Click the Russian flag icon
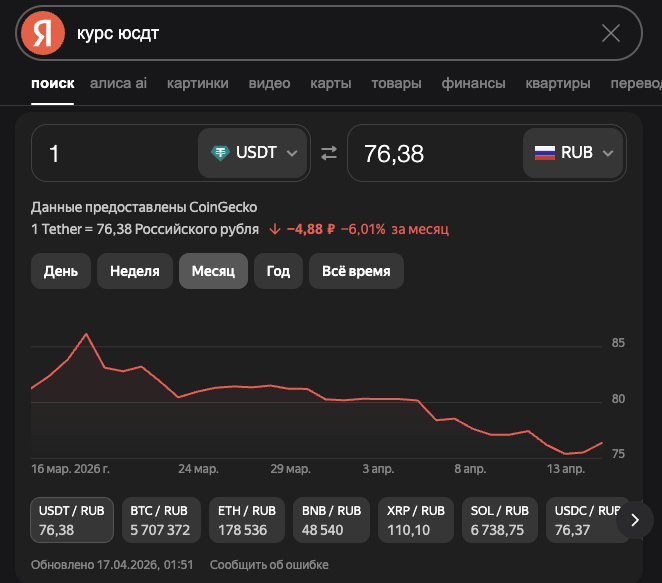 point(544,153)
